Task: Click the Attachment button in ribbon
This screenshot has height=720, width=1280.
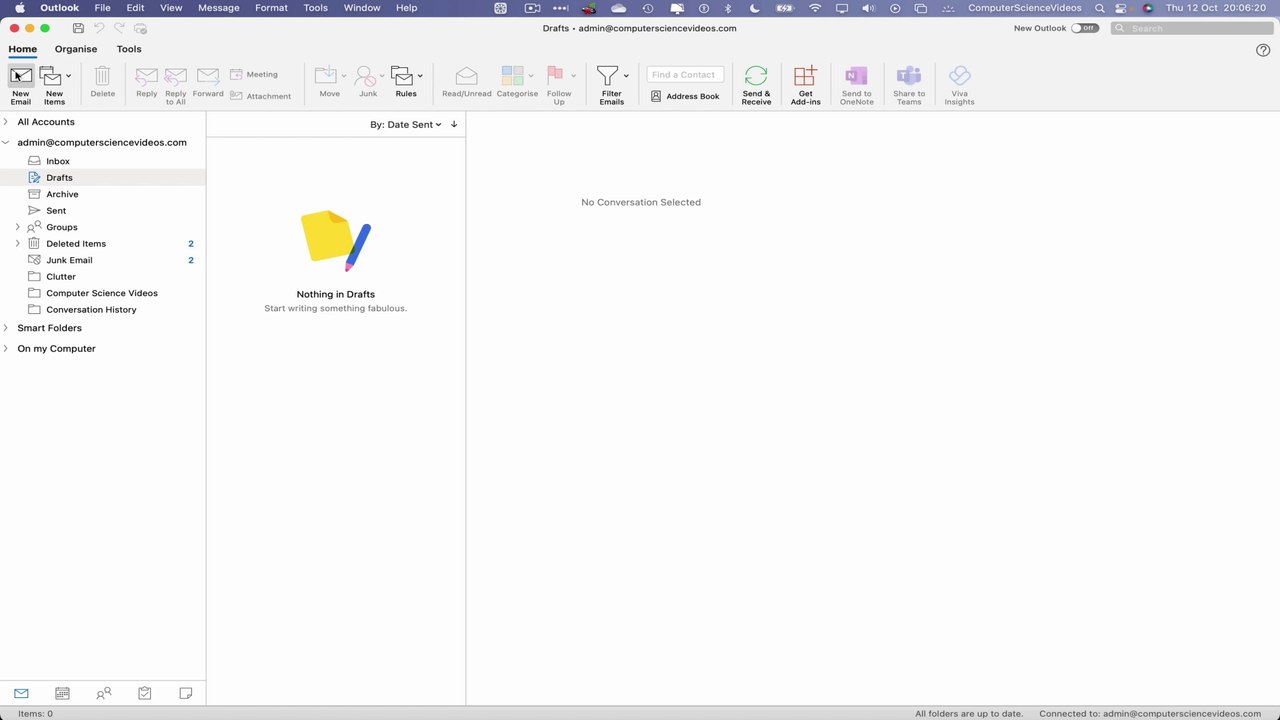Action: coord(260,96)
